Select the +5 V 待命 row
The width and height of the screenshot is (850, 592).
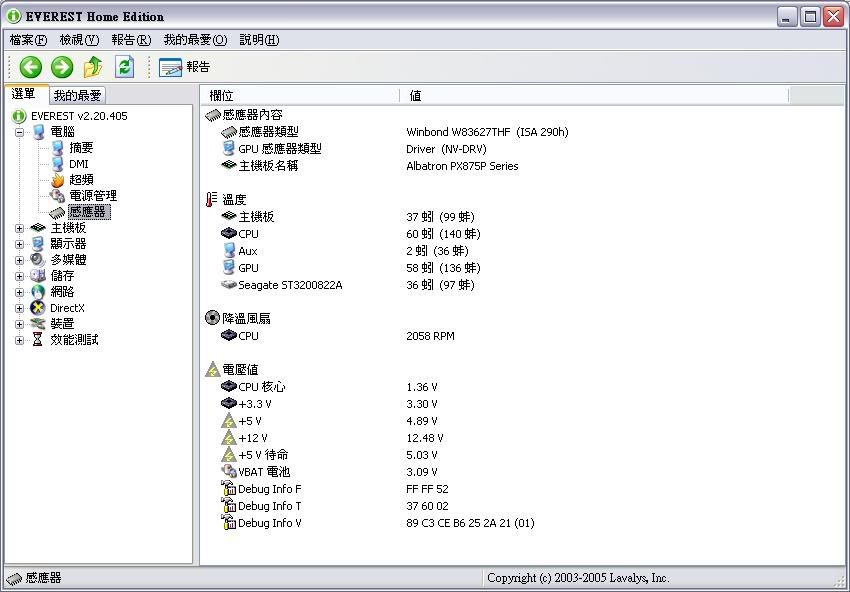[x=330, y=455]
